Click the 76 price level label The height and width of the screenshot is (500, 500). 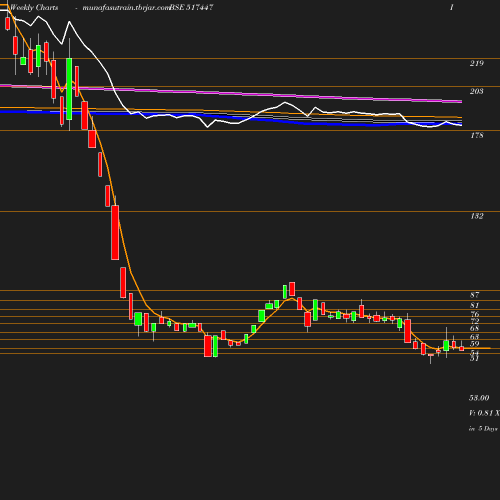[475, 314]
